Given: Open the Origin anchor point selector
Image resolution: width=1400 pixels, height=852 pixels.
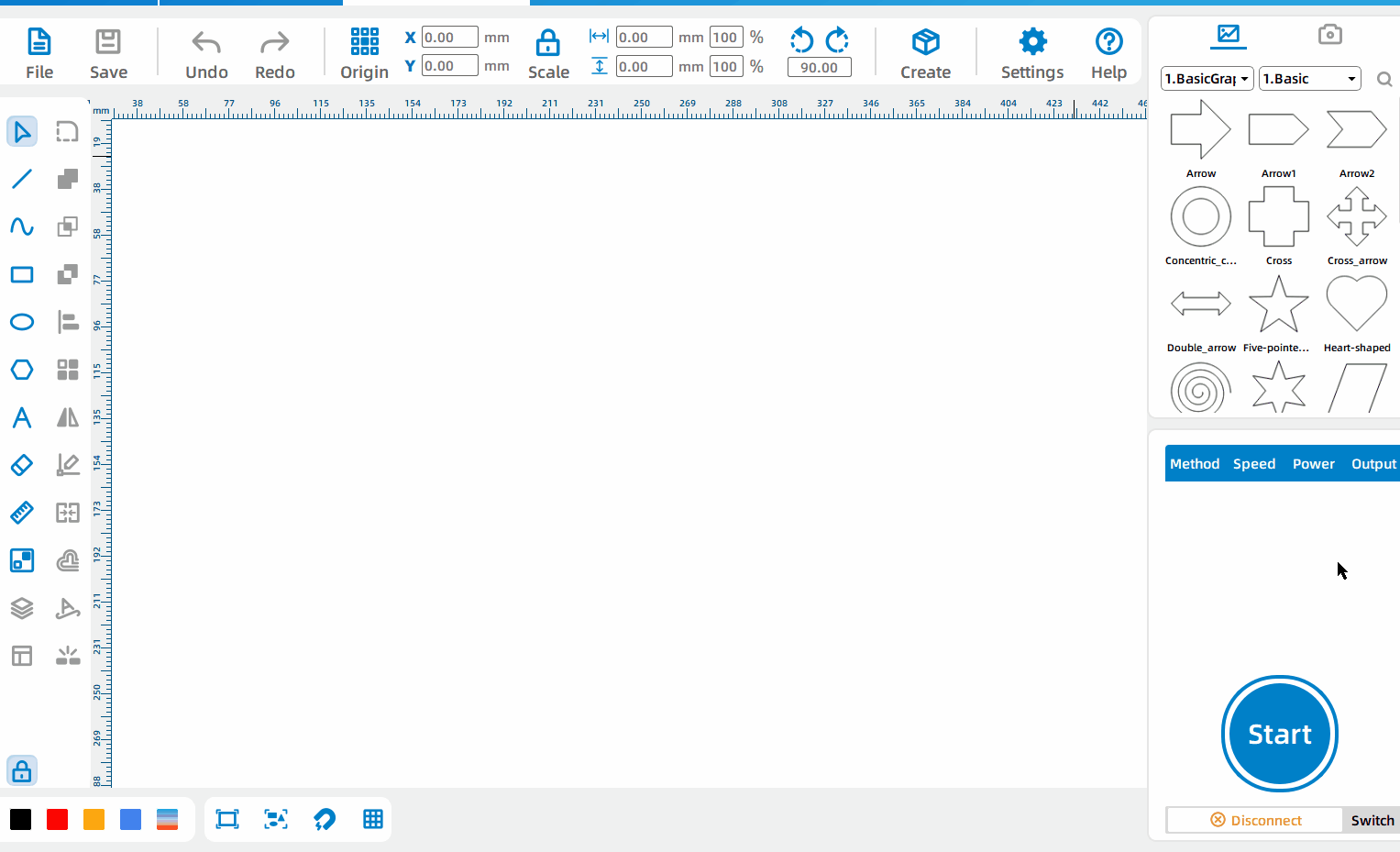Looking at the screenshot, I should [x=364, y=53].
